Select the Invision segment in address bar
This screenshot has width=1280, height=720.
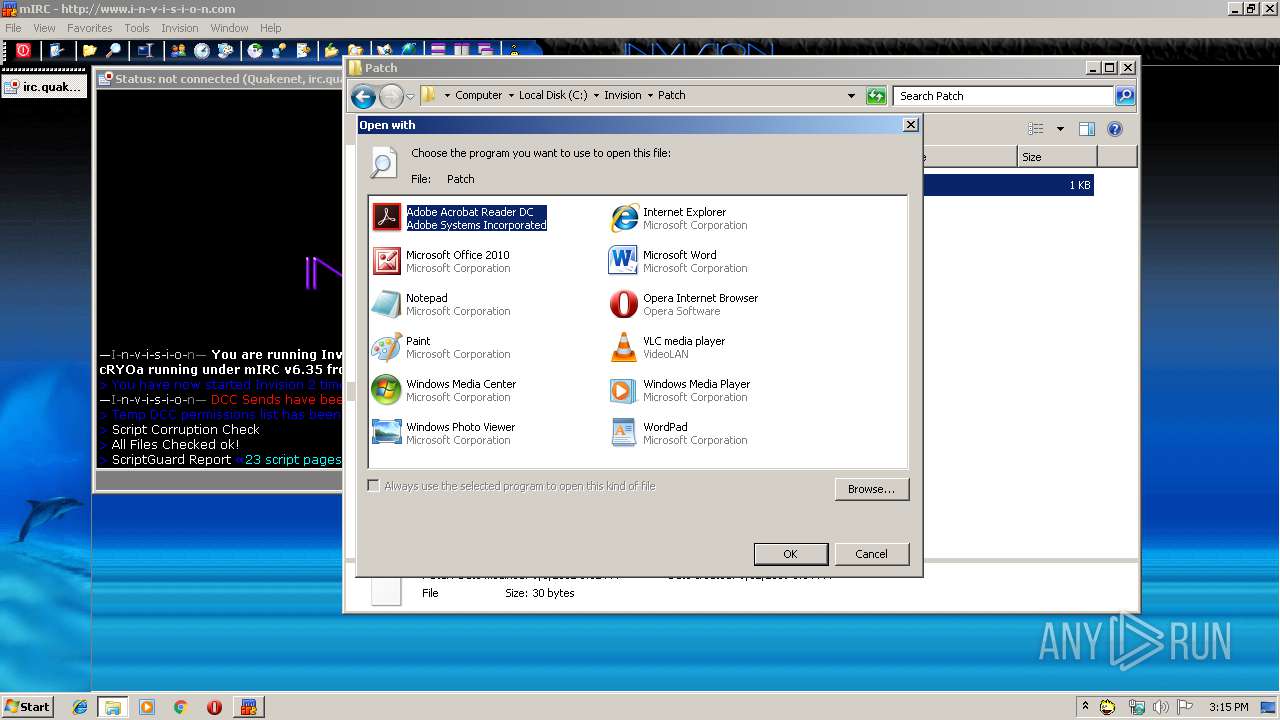(x=622, y=96)
